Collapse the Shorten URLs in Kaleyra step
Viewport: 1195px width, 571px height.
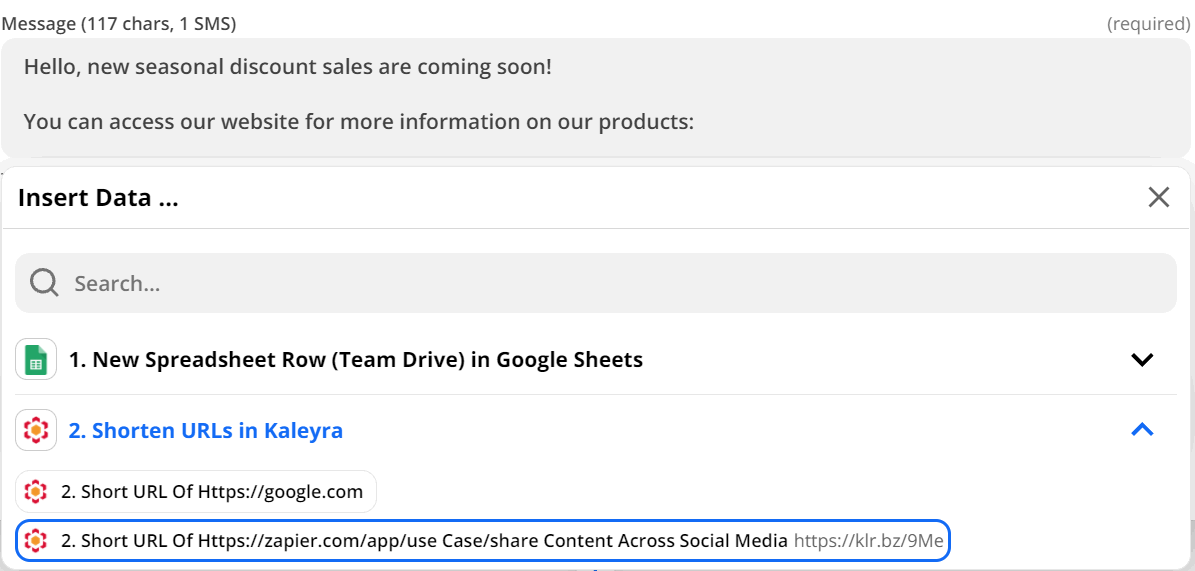(1142, 430)
